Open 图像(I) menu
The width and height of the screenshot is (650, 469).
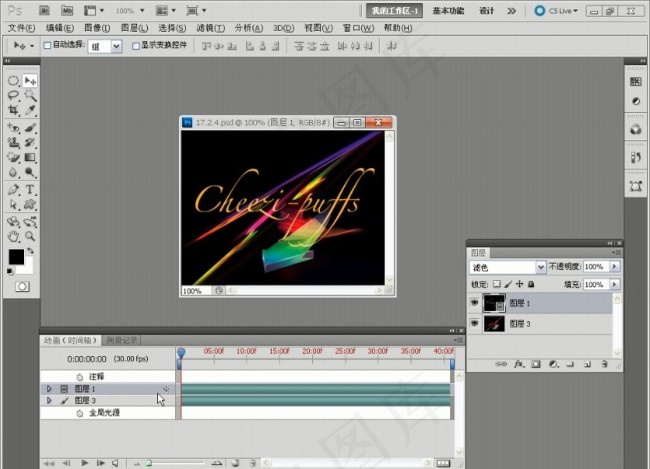97,28
